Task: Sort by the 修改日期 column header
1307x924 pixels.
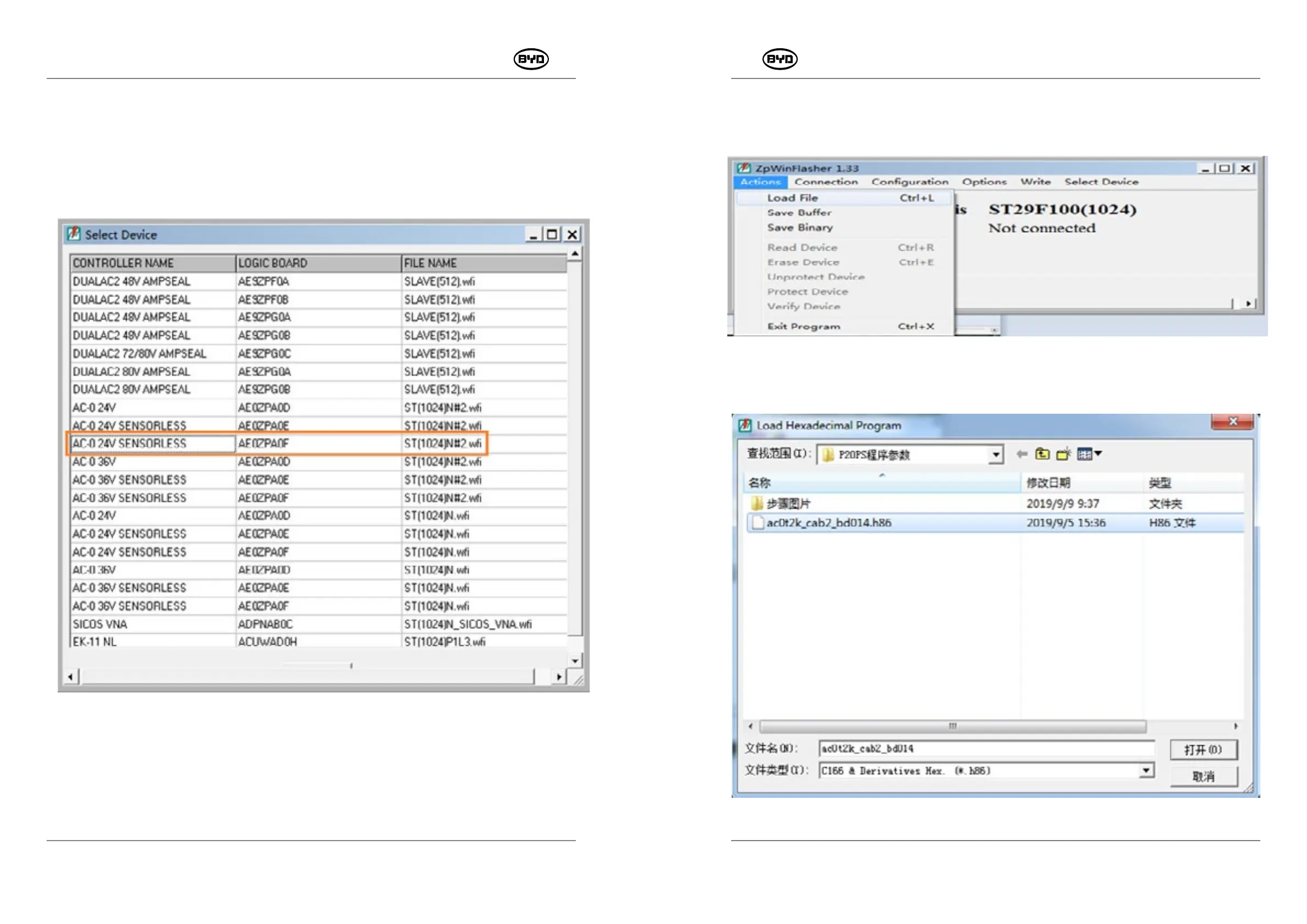Action: 1048,483
